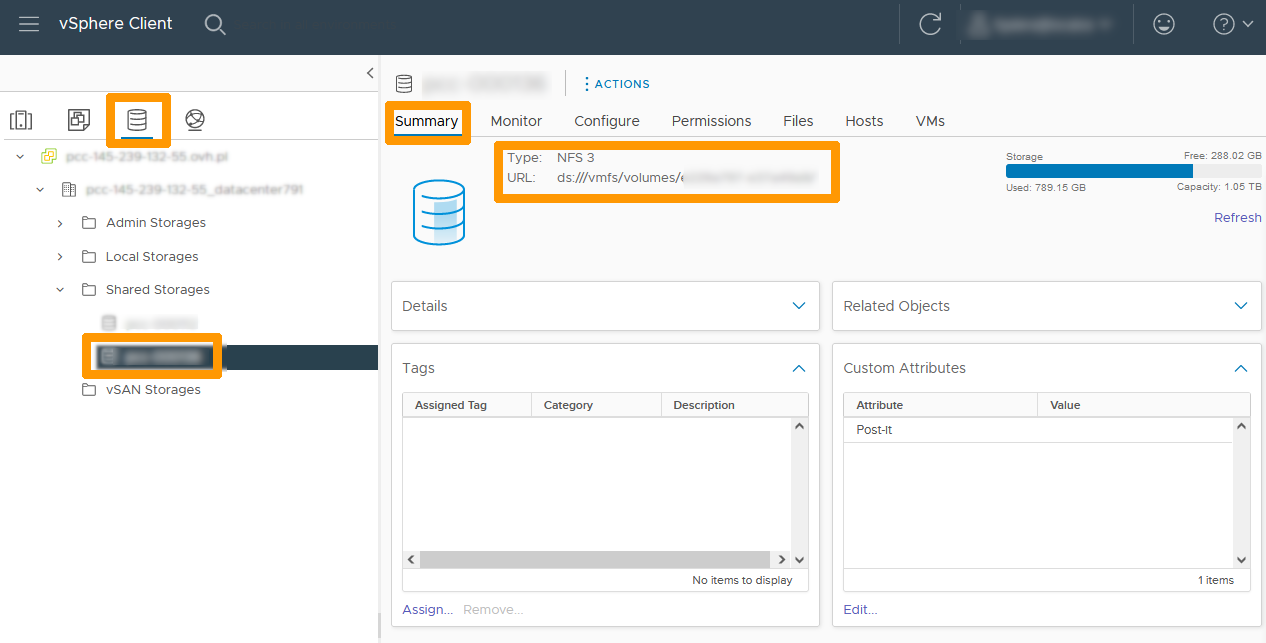Switch to Hosts and Clusters inventory view
The image size is (1266, 643).
21,120
